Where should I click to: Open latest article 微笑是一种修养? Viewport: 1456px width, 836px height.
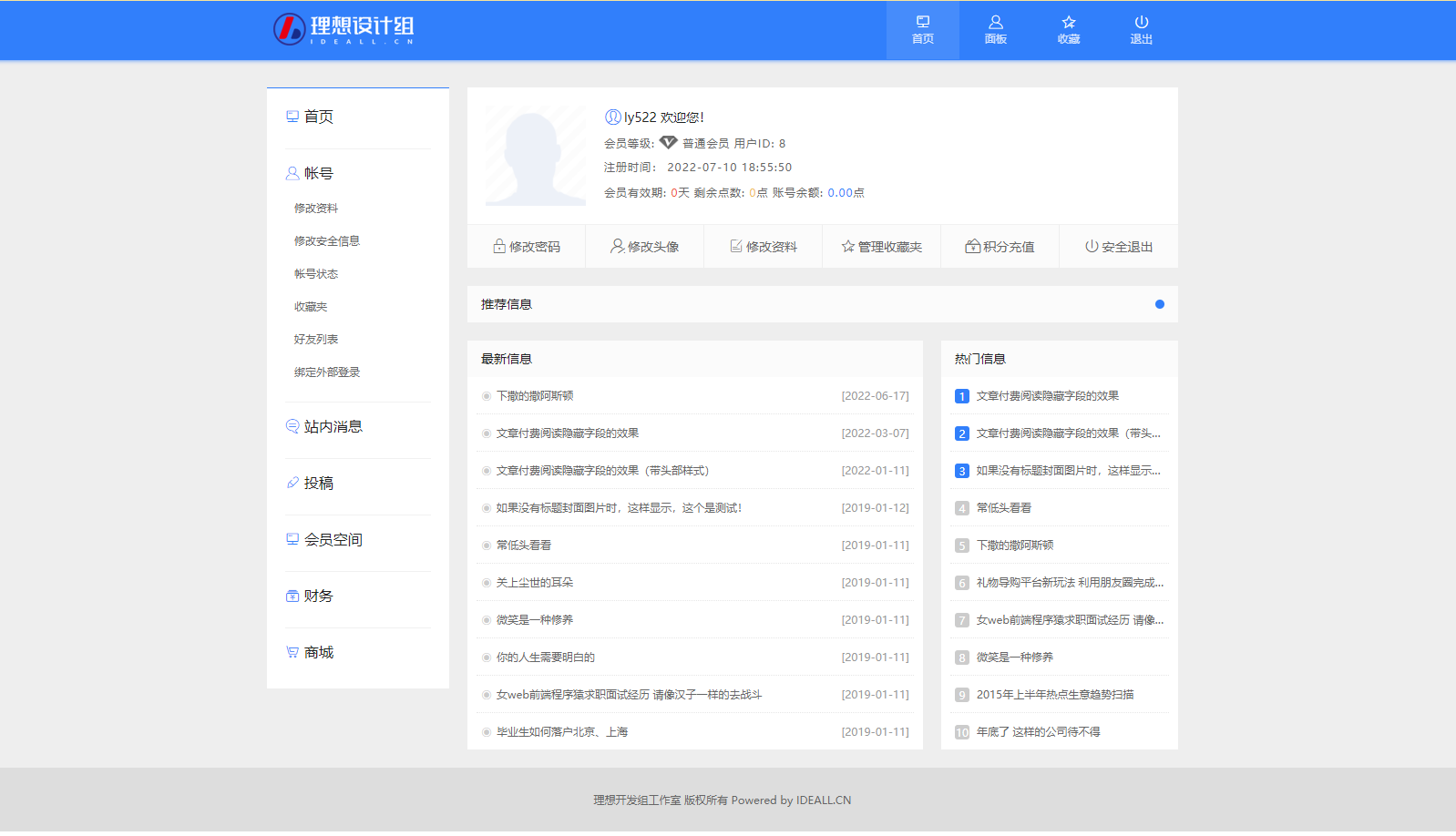tap(535, 620)
